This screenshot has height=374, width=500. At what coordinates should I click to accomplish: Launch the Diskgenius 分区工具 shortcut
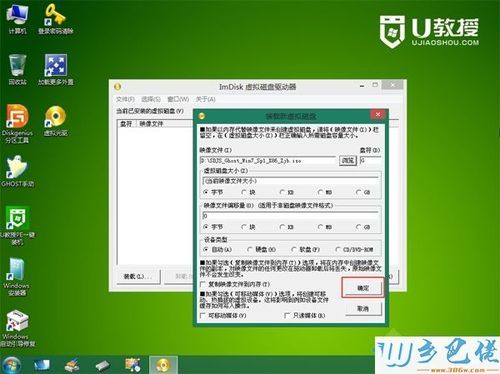[x=17, y=123]
